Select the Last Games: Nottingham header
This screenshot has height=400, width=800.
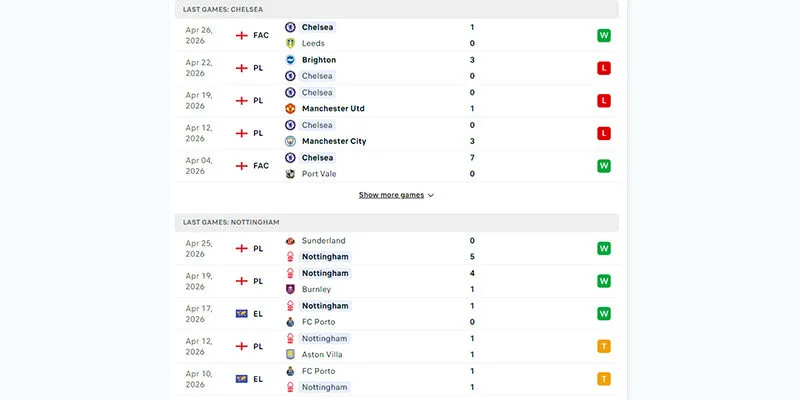coord(396,222)
